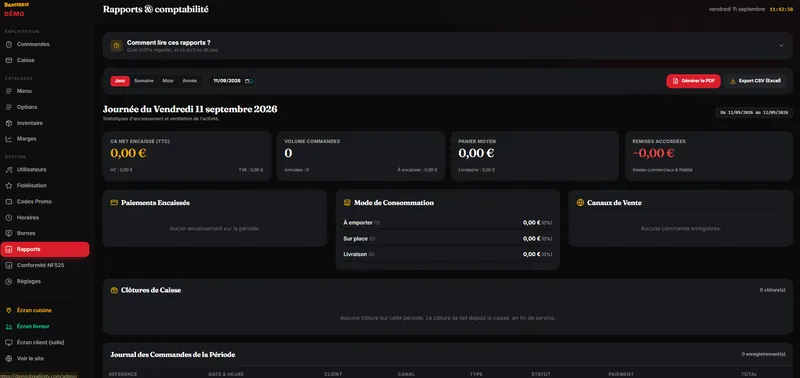The width and height of the screenshot is (800, 378).
Task: Click the DATE & HEURE column header
Action: (225, 374)
